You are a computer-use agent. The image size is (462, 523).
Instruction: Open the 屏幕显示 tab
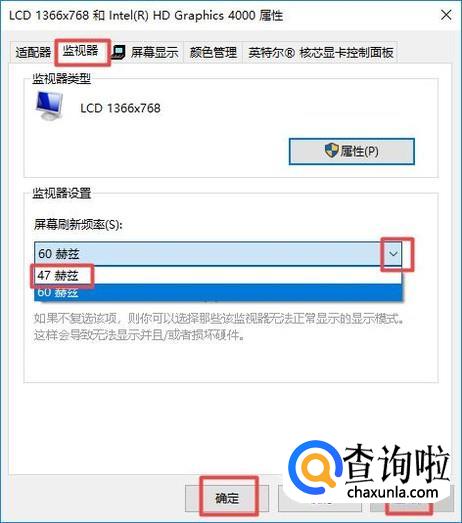(147, 52)
